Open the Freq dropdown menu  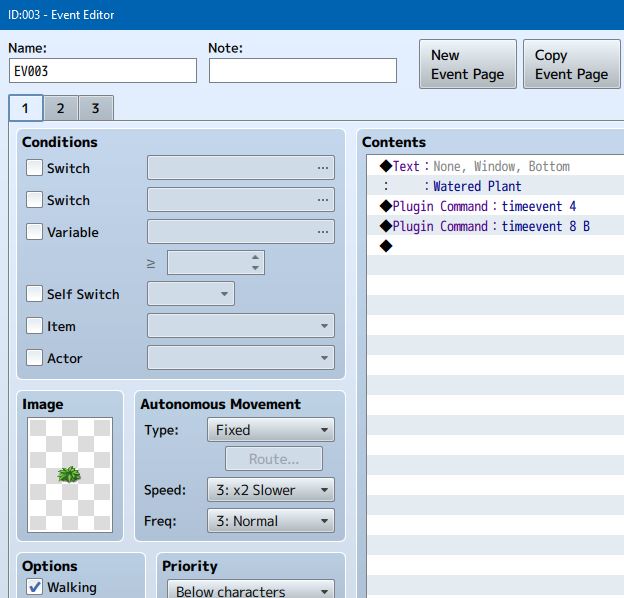[270, 521]
